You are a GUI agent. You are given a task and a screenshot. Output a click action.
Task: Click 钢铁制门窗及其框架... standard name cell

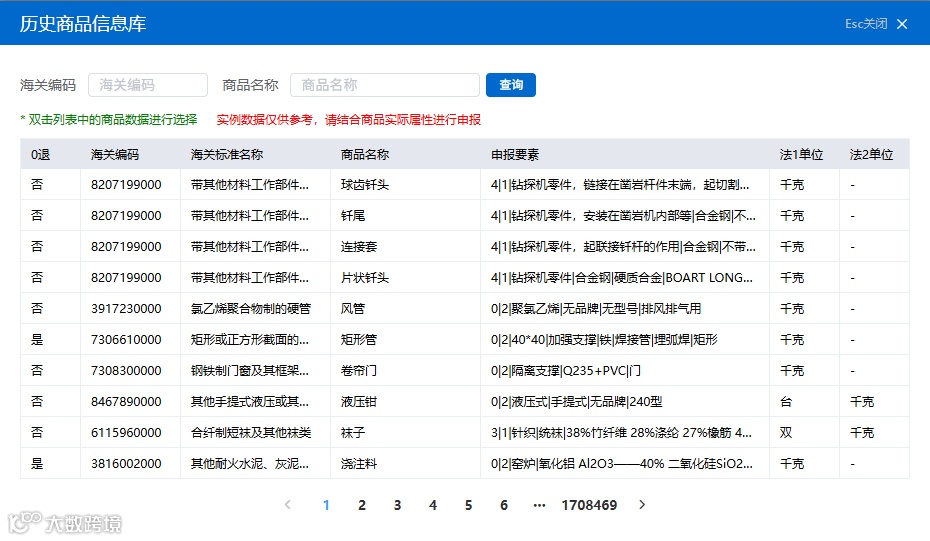point(250,370)
